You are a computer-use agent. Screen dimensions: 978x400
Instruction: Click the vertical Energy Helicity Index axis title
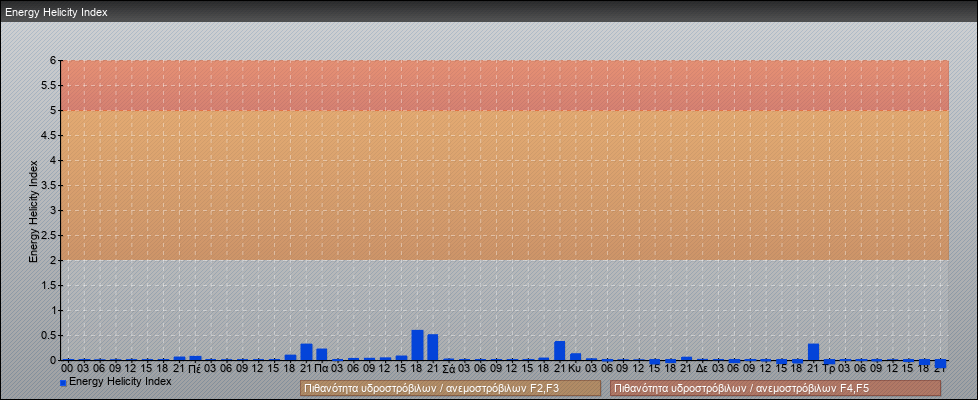[x=33, y=210]
